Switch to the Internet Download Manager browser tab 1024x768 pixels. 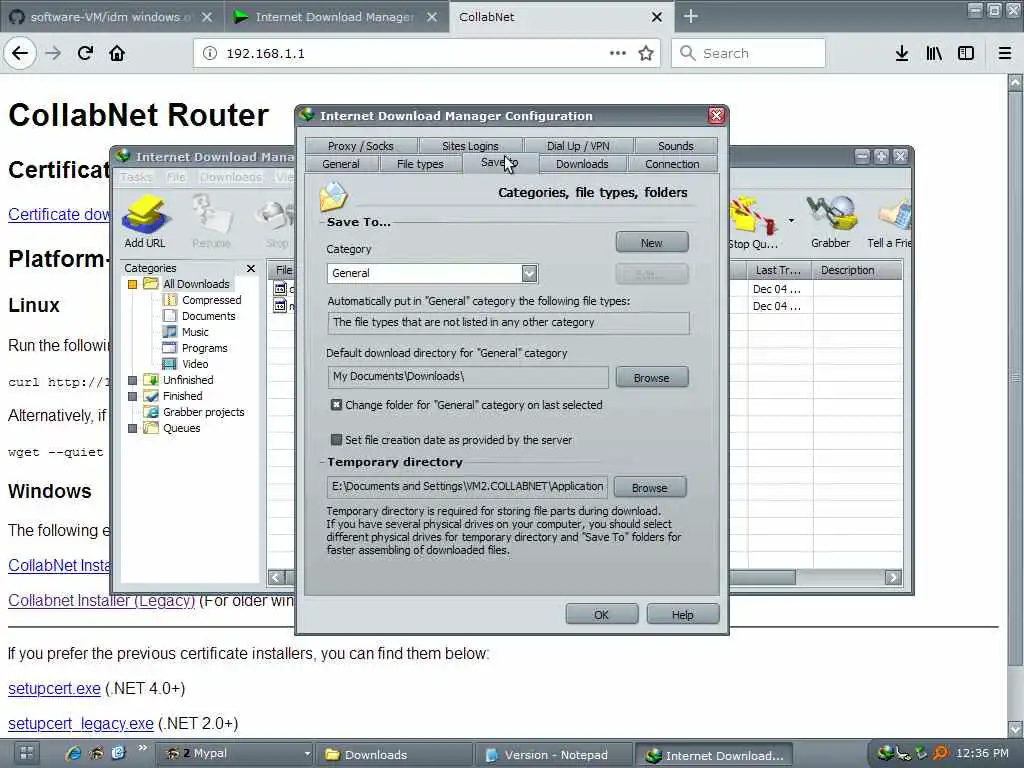(x=336, y=17)
